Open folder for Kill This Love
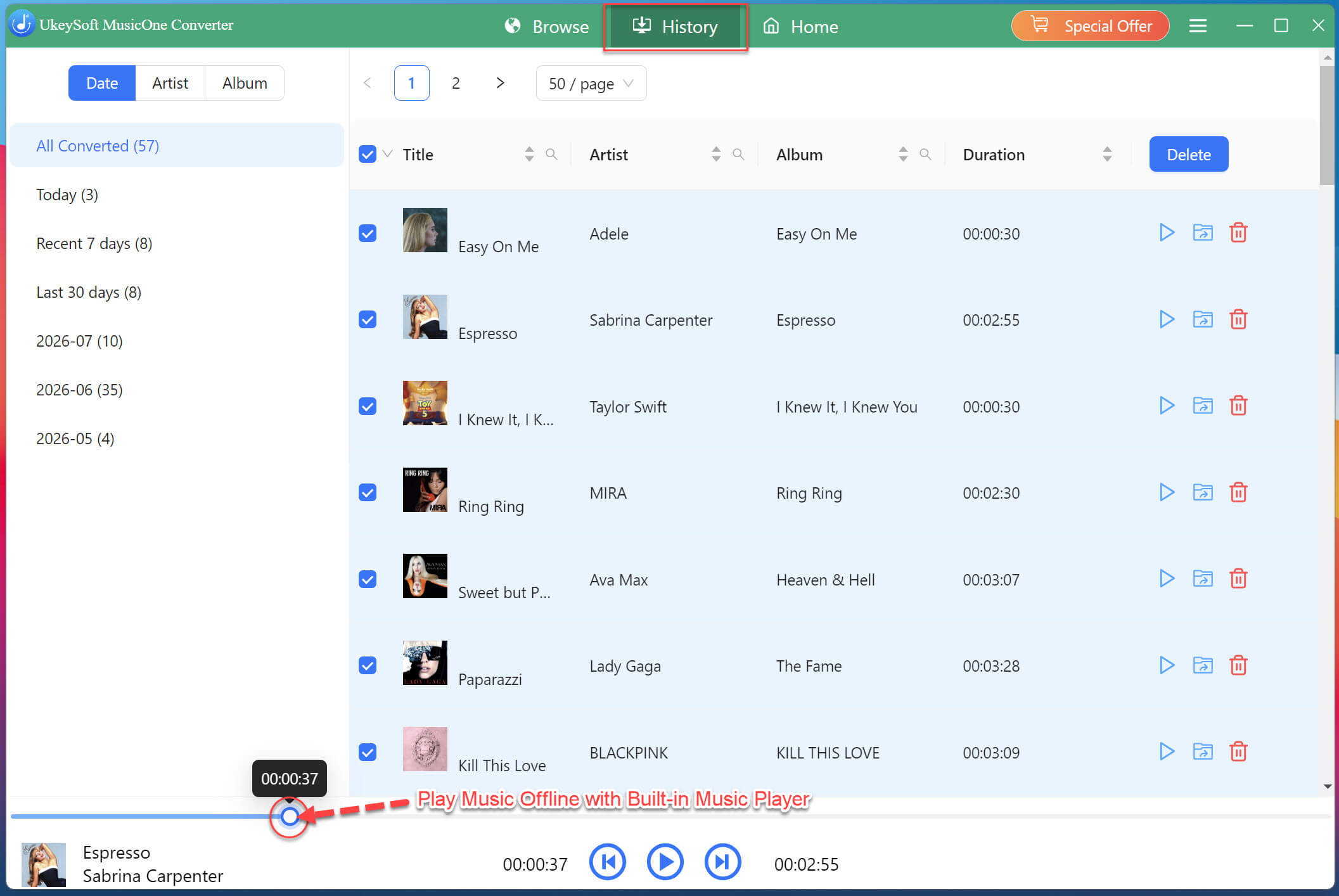 [x=1203, y=752]
